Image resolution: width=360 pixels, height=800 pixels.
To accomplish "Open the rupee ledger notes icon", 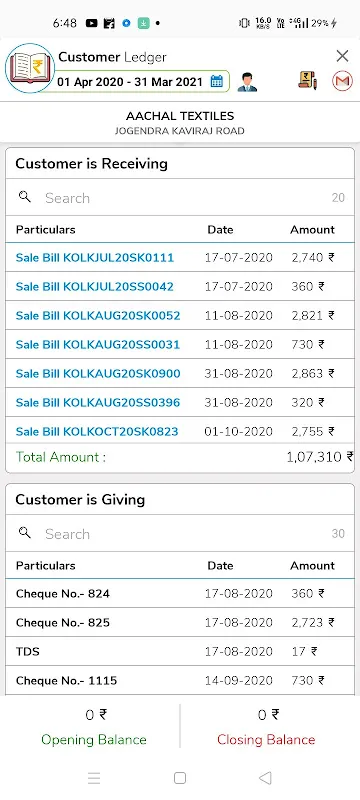I will tap(307, 81).
